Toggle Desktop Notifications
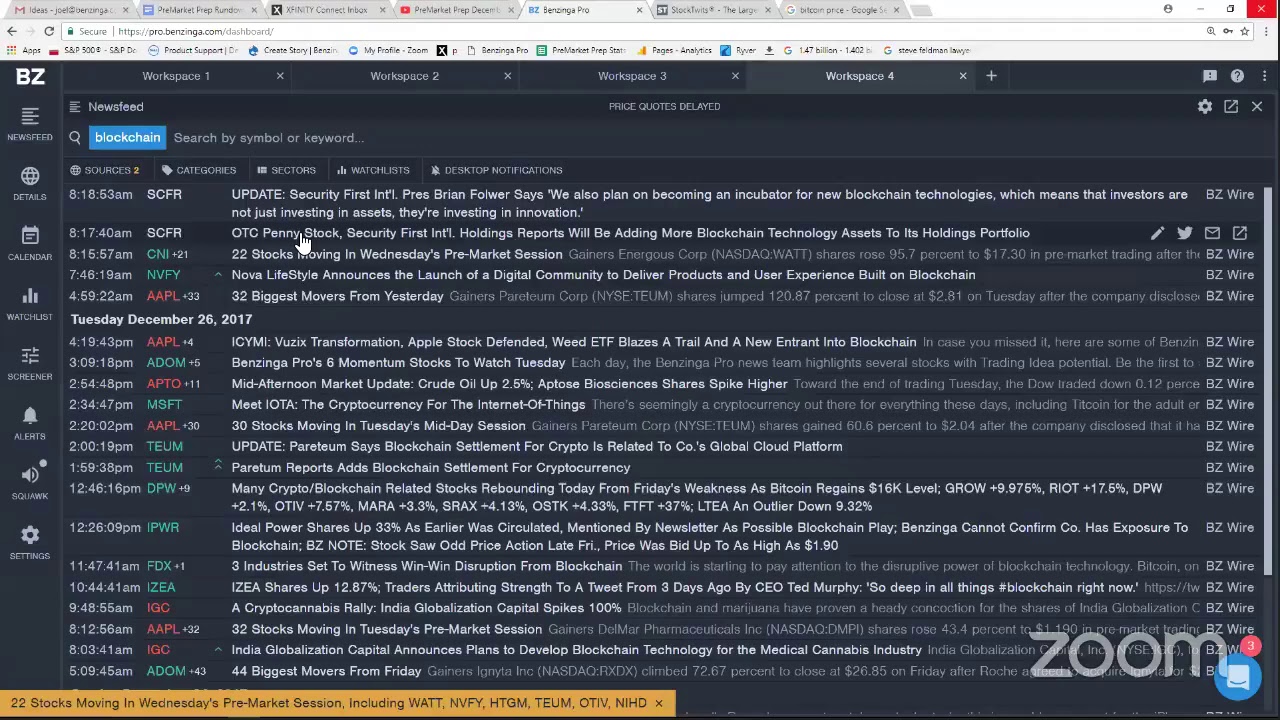 [x=496, y=170]
